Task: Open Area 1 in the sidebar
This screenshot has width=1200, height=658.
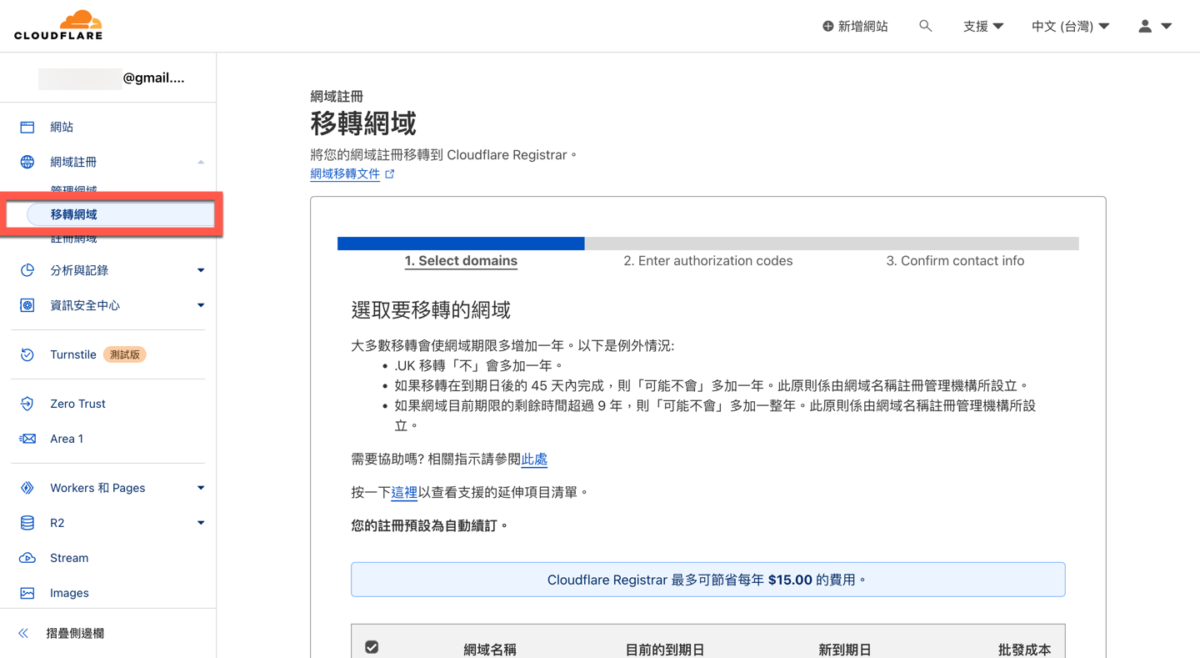Action: (x=67, y=439)
